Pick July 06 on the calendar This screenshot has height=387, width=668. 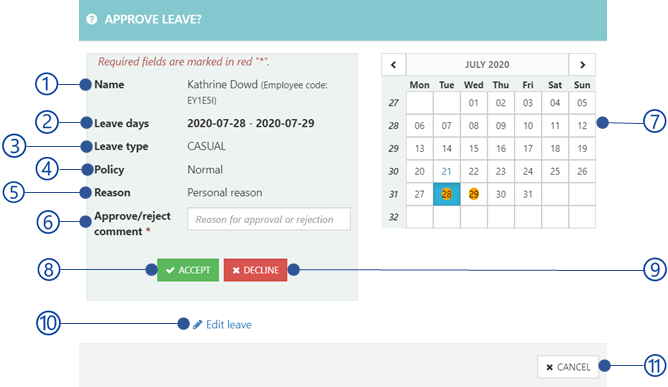(x=420, y=126)
